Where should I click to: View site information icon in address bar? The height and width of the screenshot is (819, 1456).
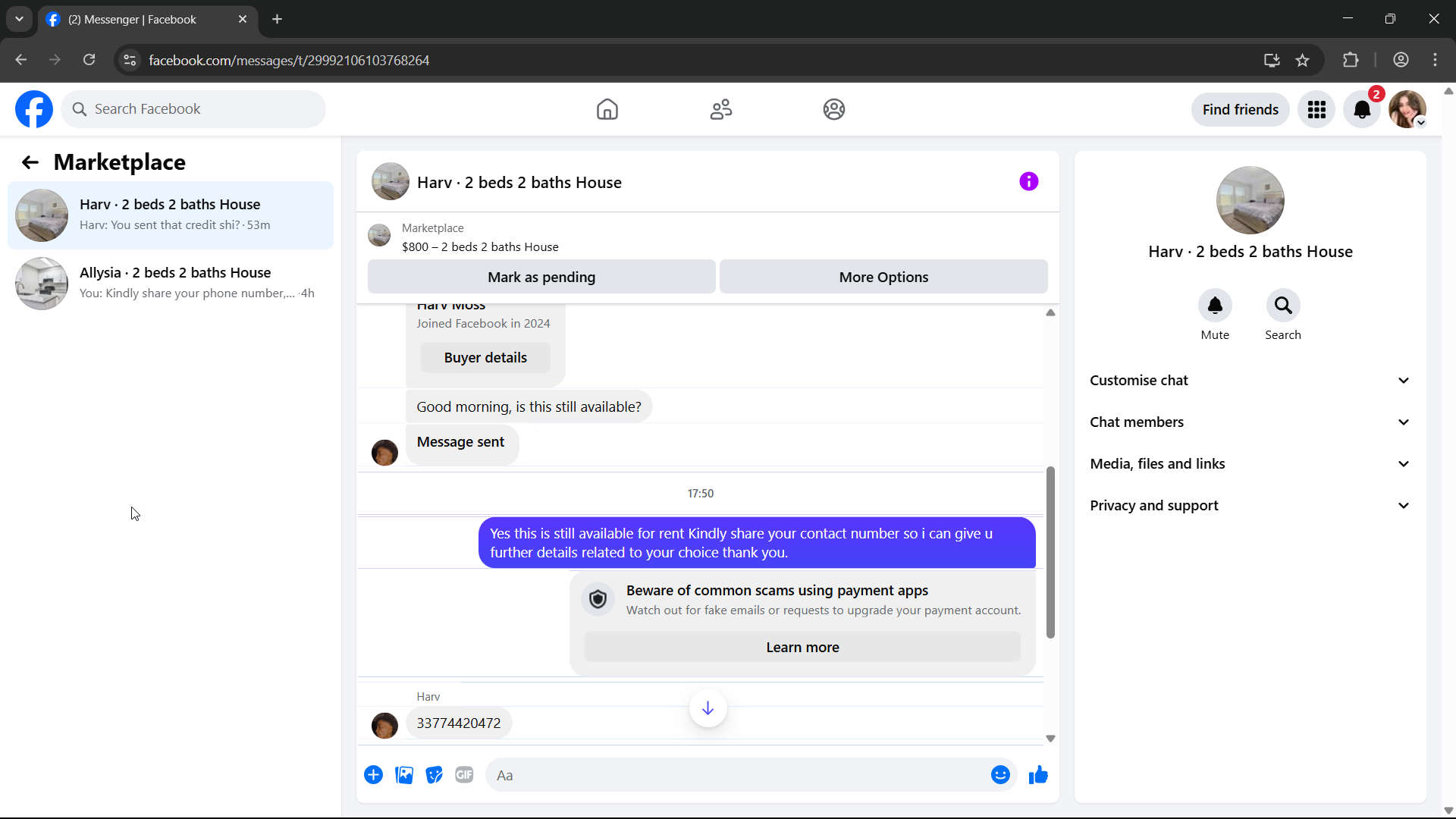tap(130, 60)
